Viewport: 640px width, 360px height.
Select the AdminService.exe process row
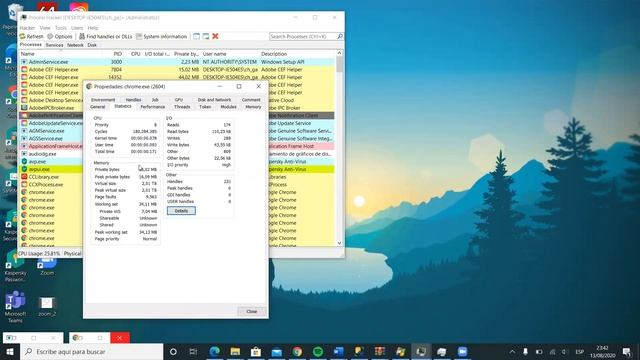[177, 62]
